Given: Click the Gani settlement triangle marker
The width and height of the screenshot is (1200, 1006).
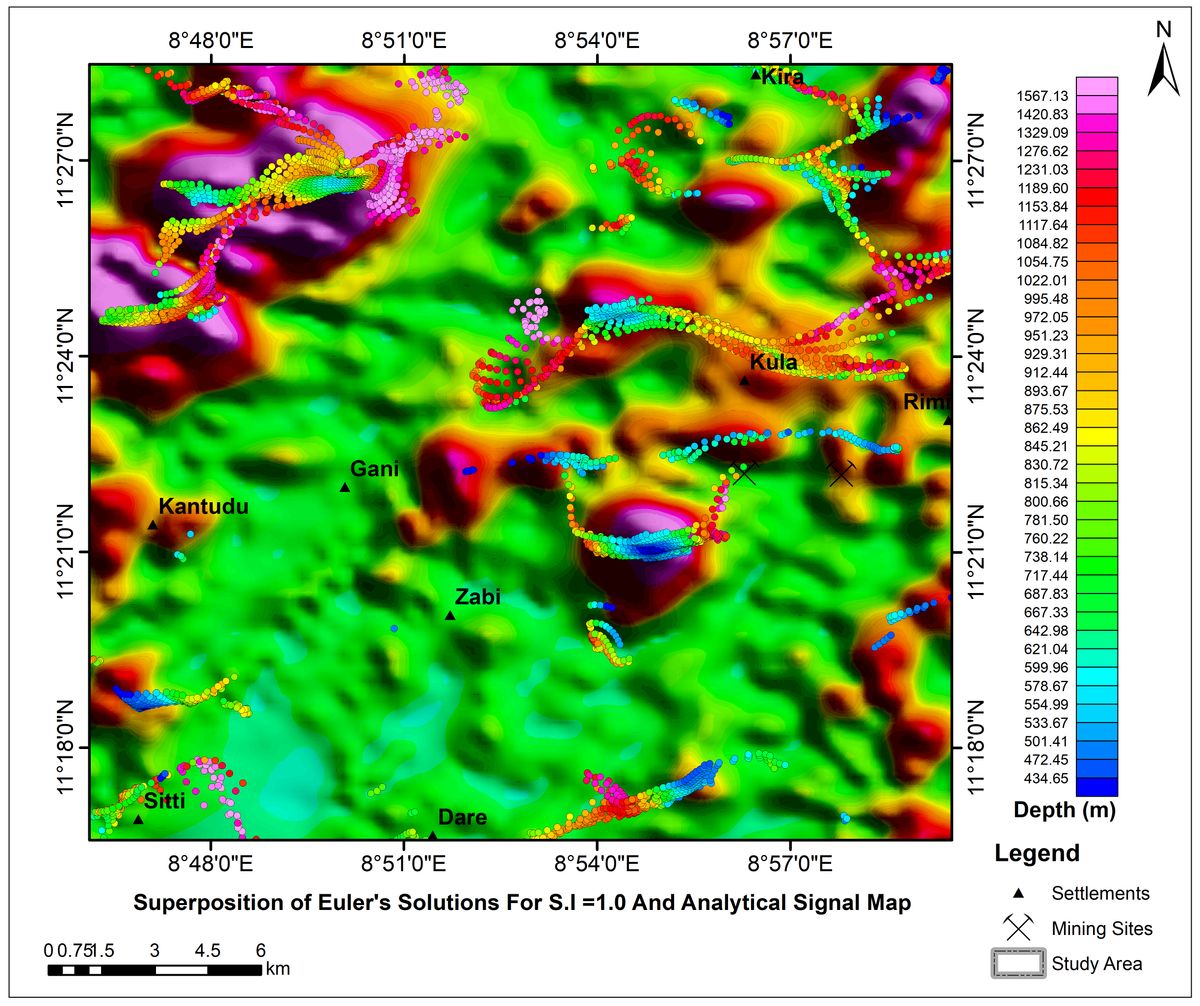Looking at the screenshot, I should (345, 487).
